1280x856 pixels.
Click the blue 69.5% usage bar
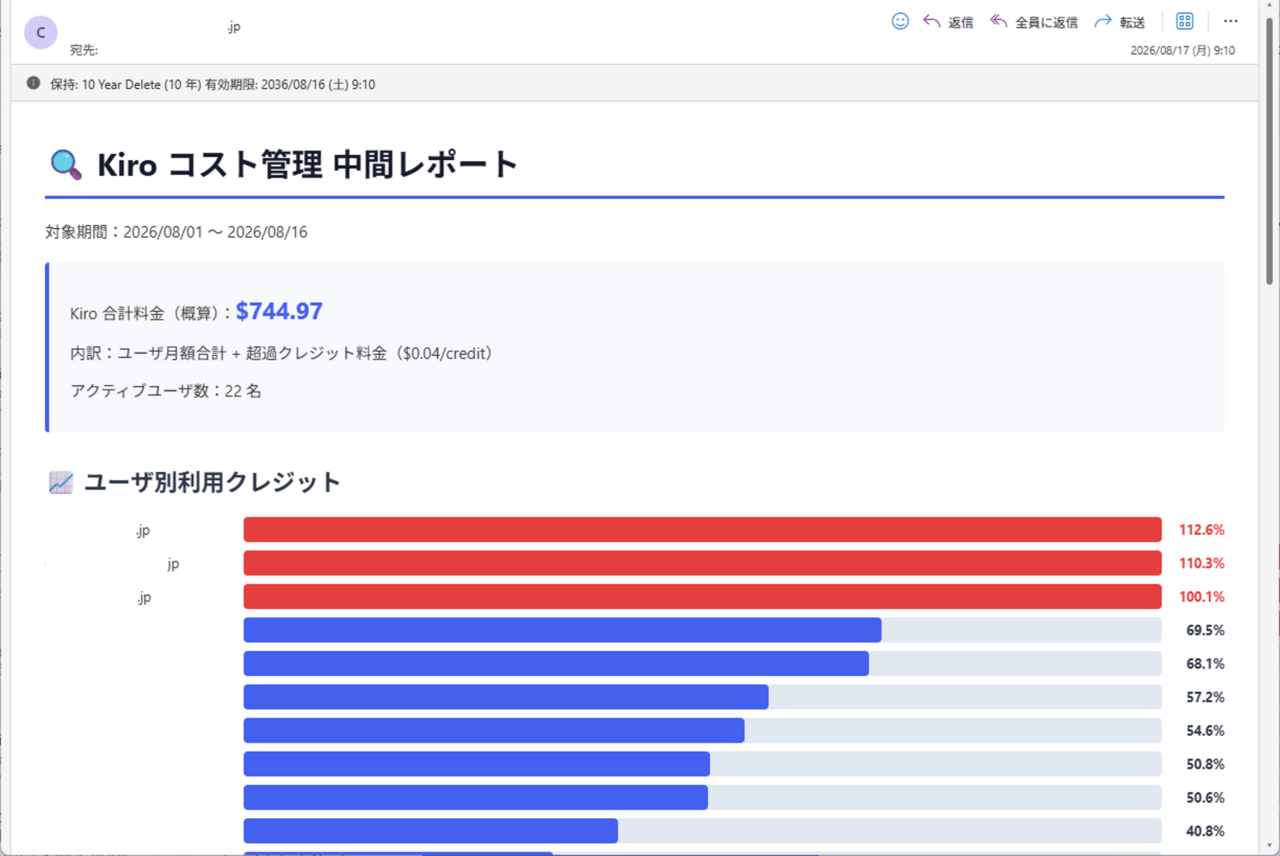[562, 630]
